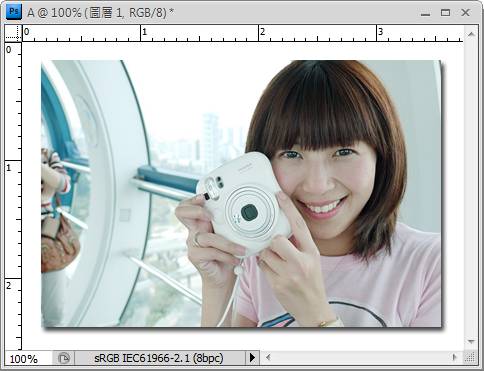Screen dimensions: 484x371
Task: Click the window resize grip corner
Action: [x=470, y=358]
